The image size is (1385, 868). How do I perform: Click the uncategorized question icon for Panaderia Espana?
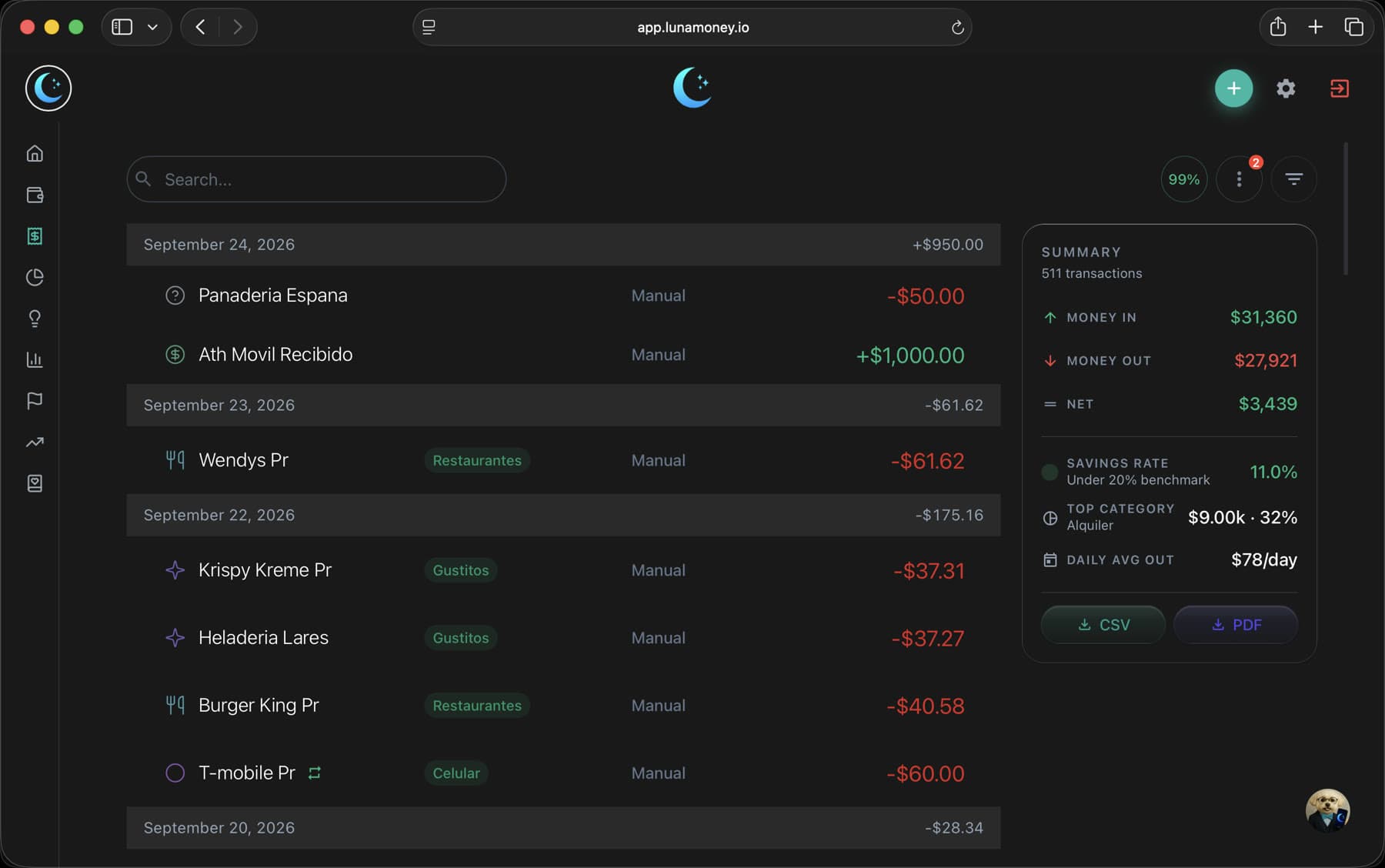[x=175, y=295]
